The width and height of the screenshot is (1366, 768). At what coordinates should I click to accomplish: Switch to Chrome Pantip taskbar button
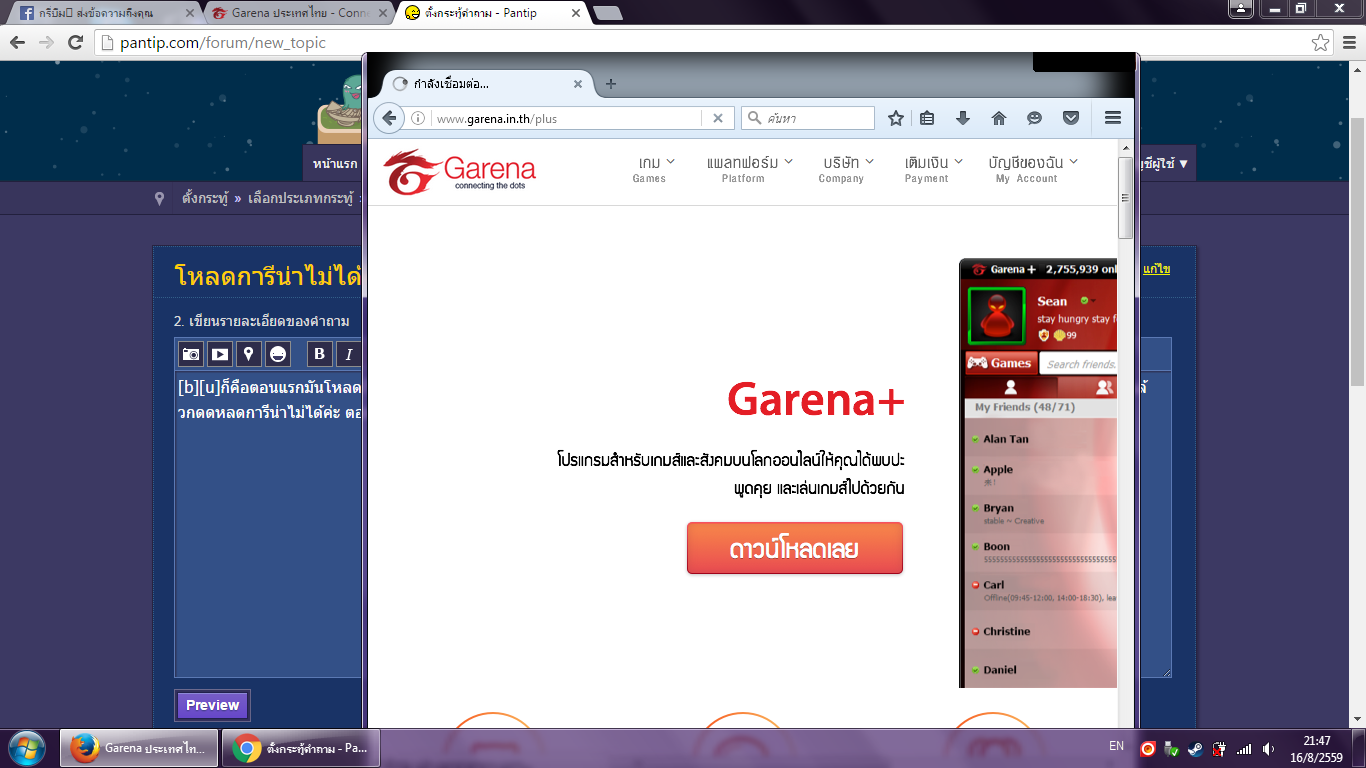click(x=302, y=748)
